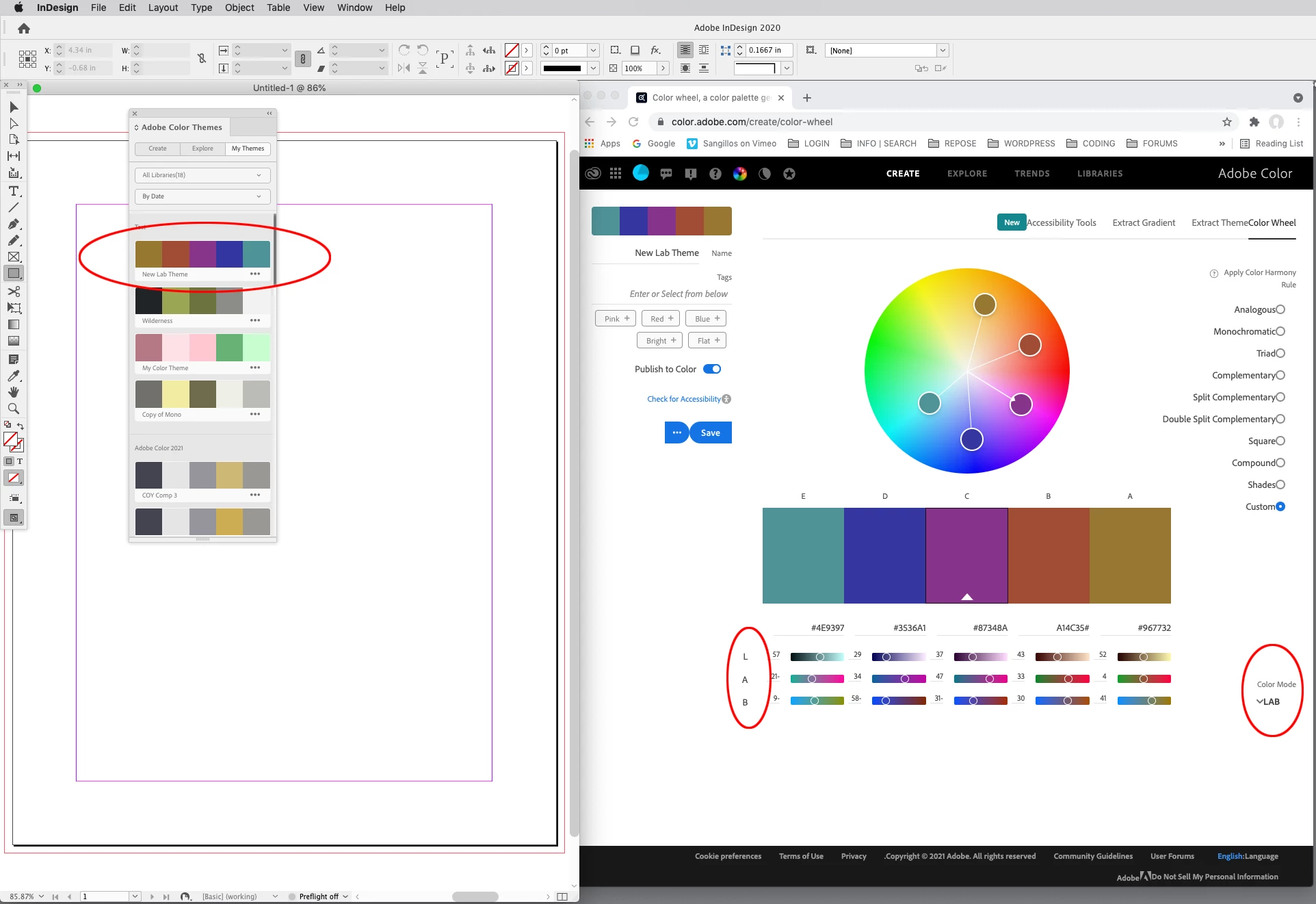Select the Eyedropper tool
The height and width of the screenshot is (904, 1316).
[14, 376]
